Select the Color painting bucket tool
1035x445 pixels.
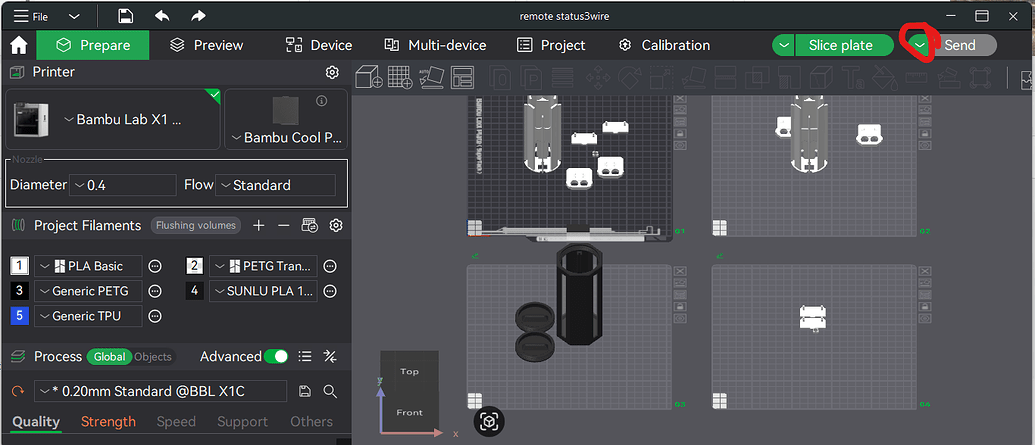883,78
